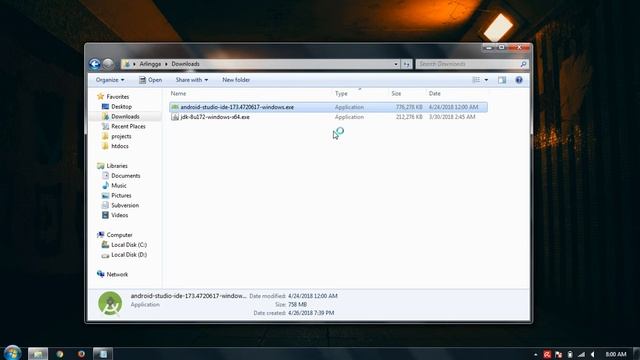Go back with the Back arrow button
This screenshot has height=360, width=640.
(x=95, y=64)
